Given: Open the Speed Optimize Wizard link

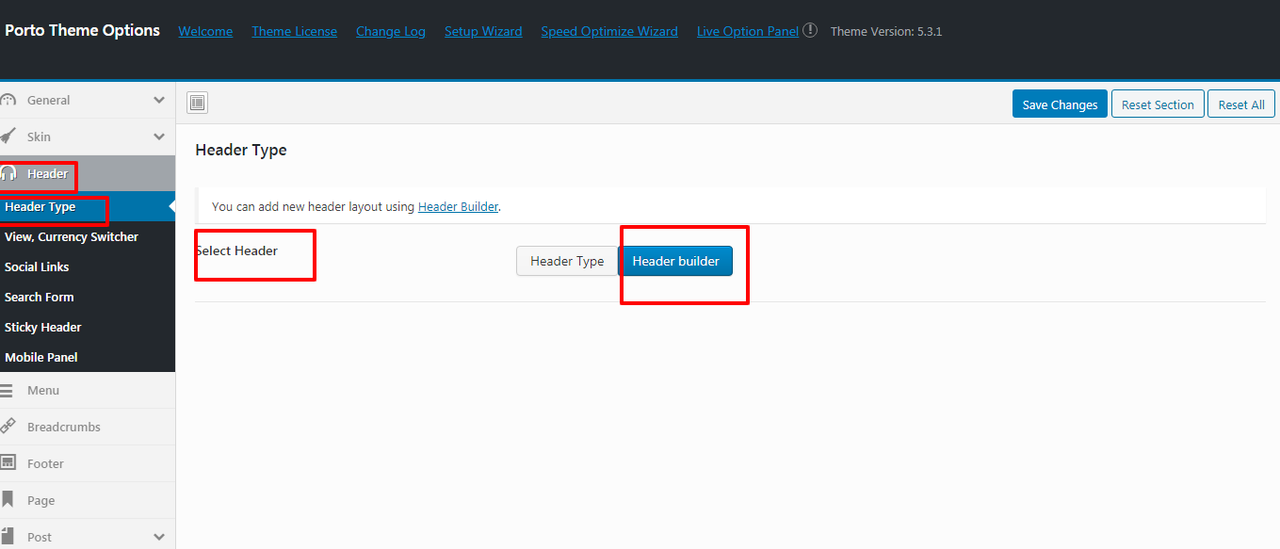Looking at the screenshot, I should click(609, 31).
